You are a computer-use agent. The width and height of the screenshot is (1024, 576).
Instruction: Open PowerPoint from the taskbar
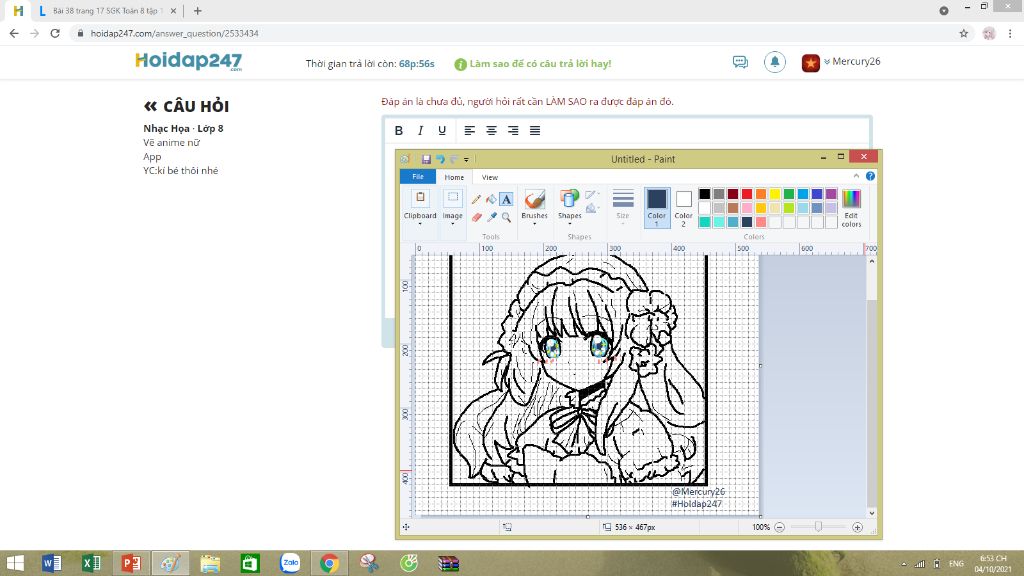131,562
